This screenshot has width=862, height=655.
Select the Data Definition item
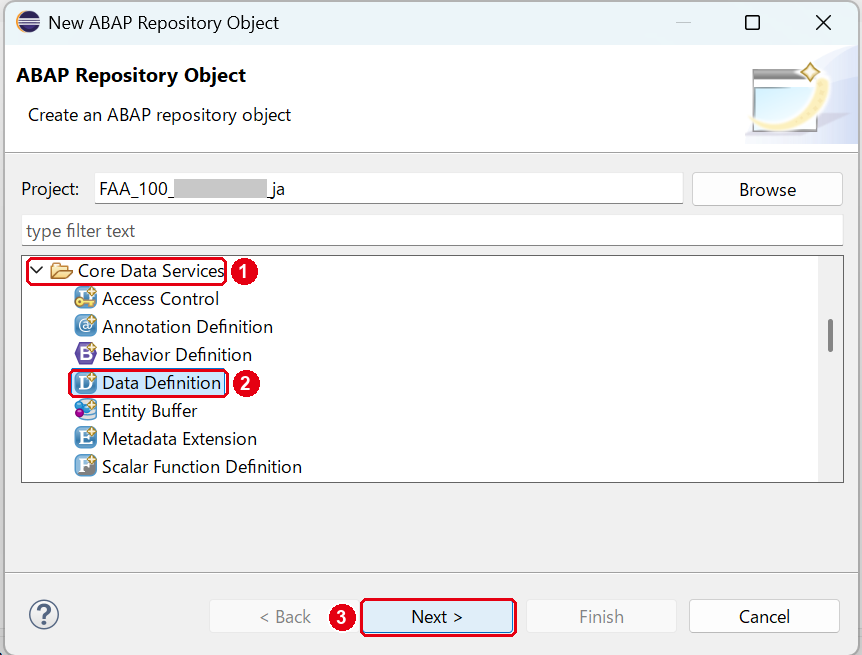tap(162, 383)
